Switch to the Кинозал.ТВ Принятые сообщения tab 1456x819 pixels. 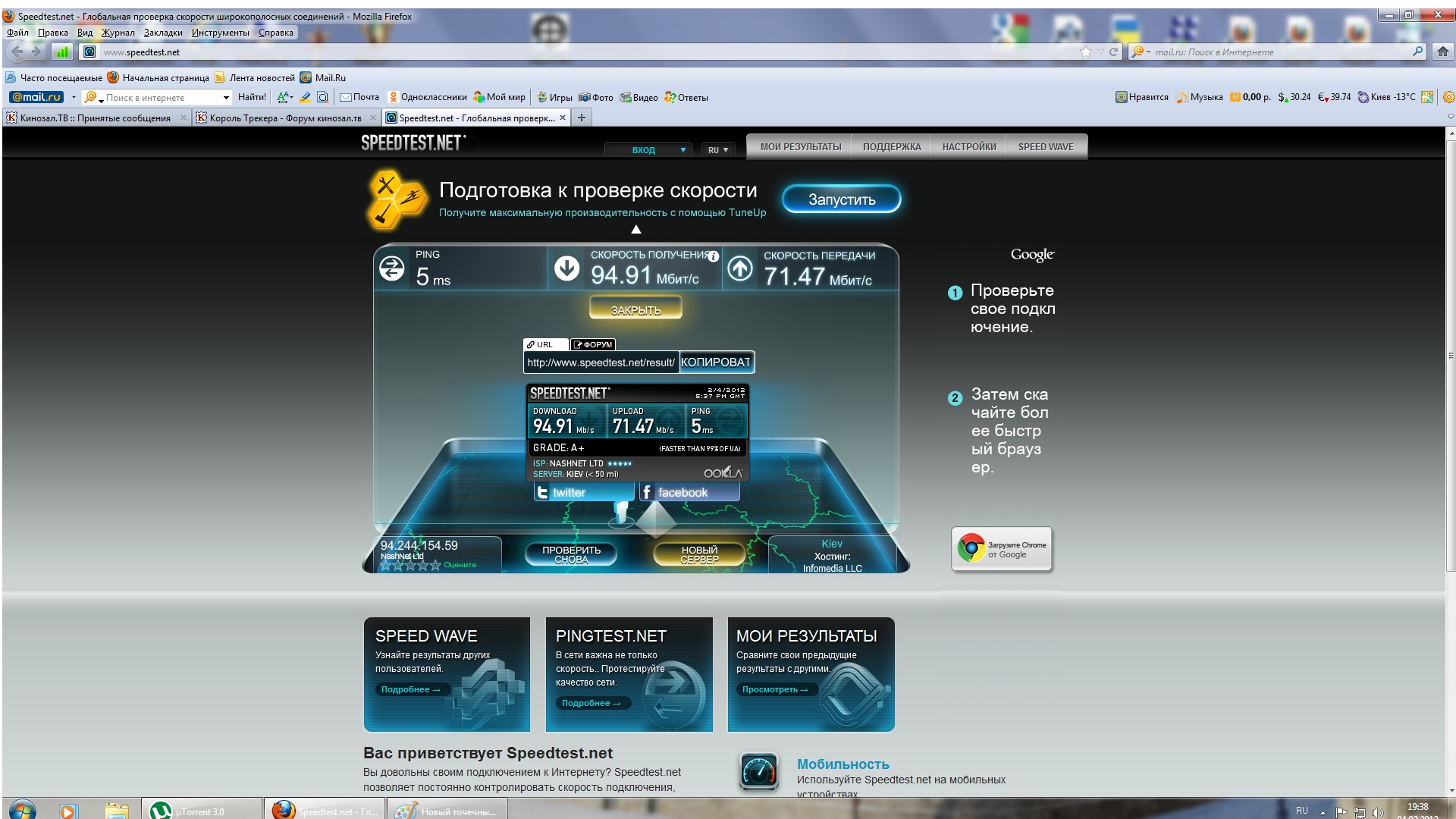96,118
